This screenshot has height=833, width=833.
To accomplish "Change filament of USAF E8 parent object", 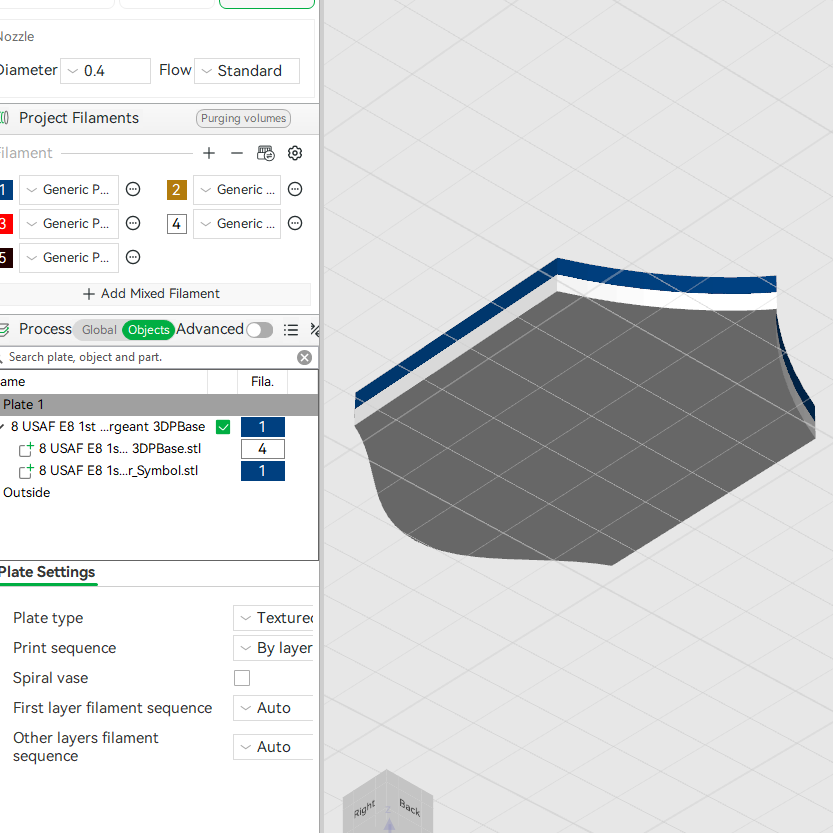I will click(262, 427).
